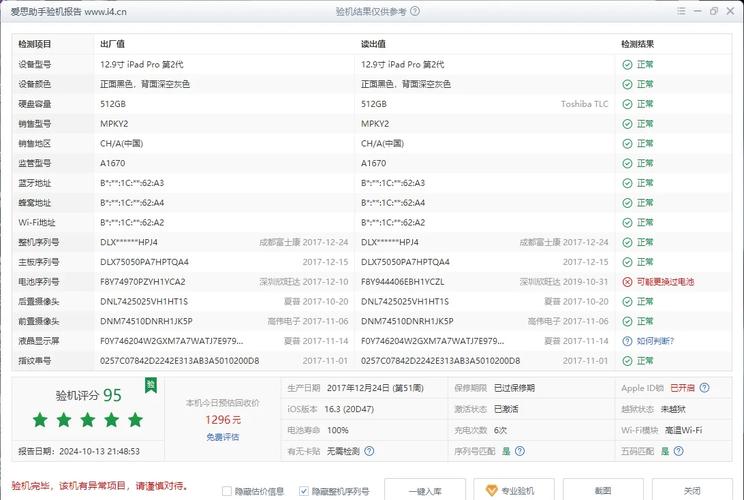Select factory fingerprint serial 0257C07842D2242E313AB3A5010200D8
The height and width of the screenshot is (500, 744).
pos(179,361)
